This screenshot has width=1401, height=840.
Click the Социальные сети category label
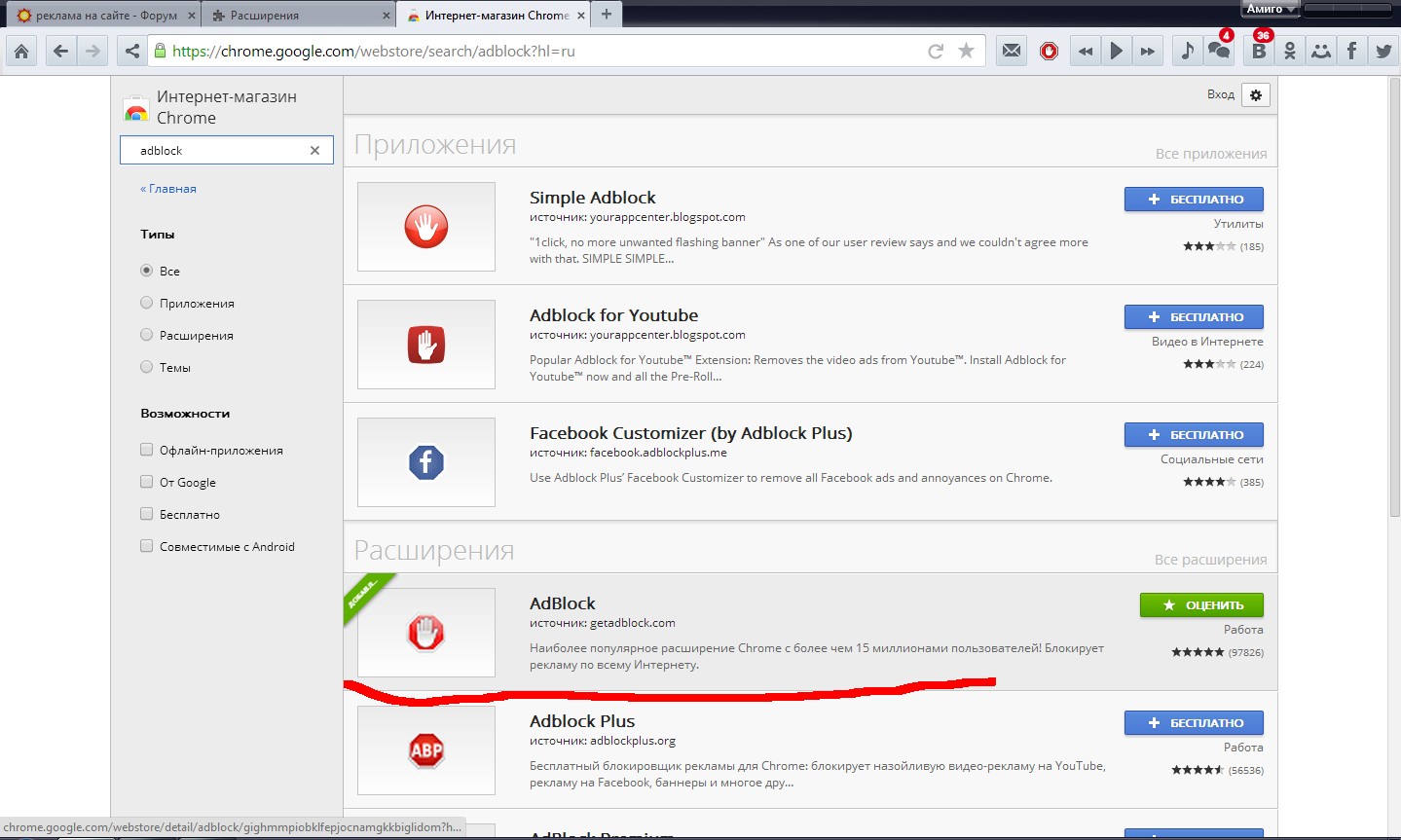coord(1212,459)
